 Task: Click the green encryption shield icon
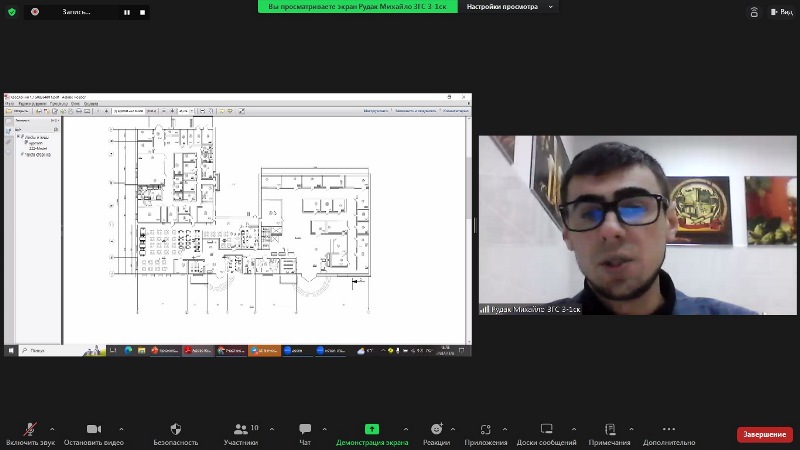click(12, 12)
